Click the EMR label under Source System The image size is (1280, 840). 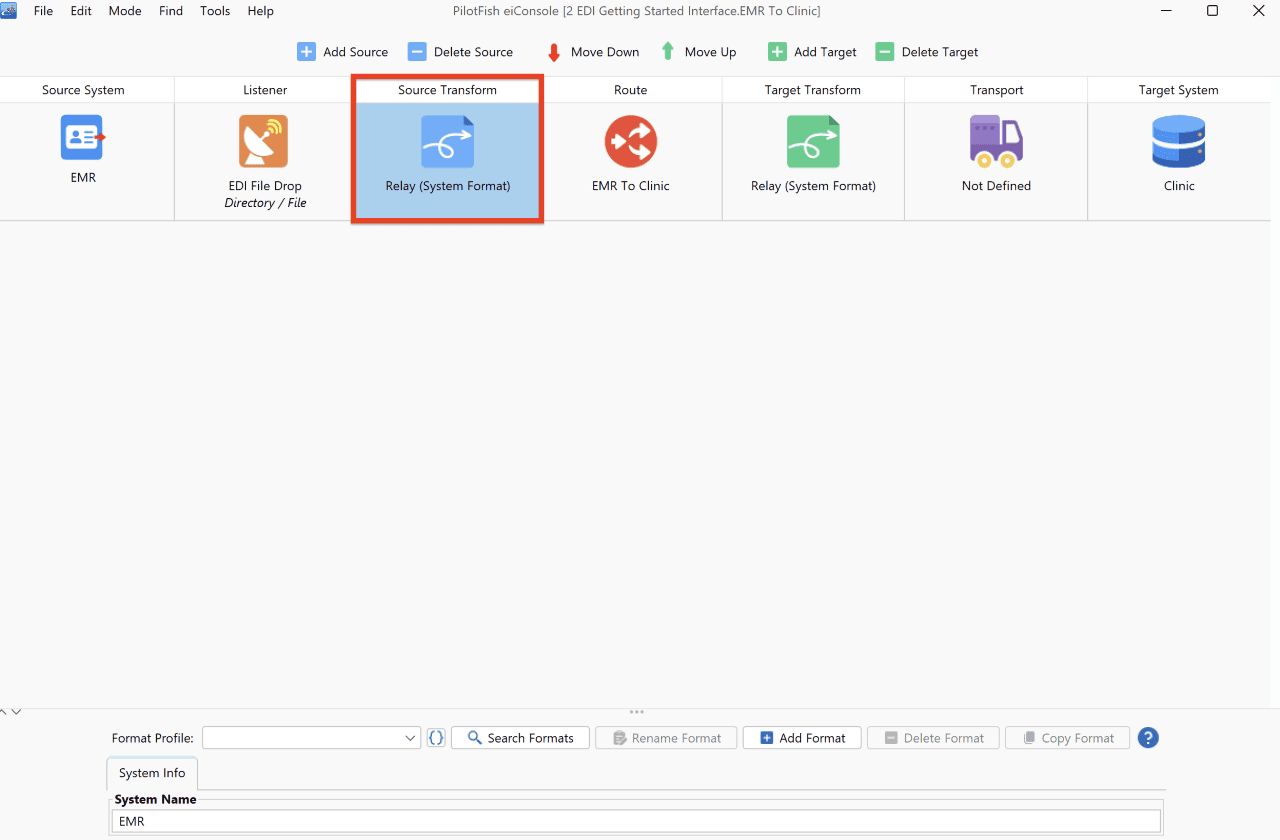(x=83, y=178)
